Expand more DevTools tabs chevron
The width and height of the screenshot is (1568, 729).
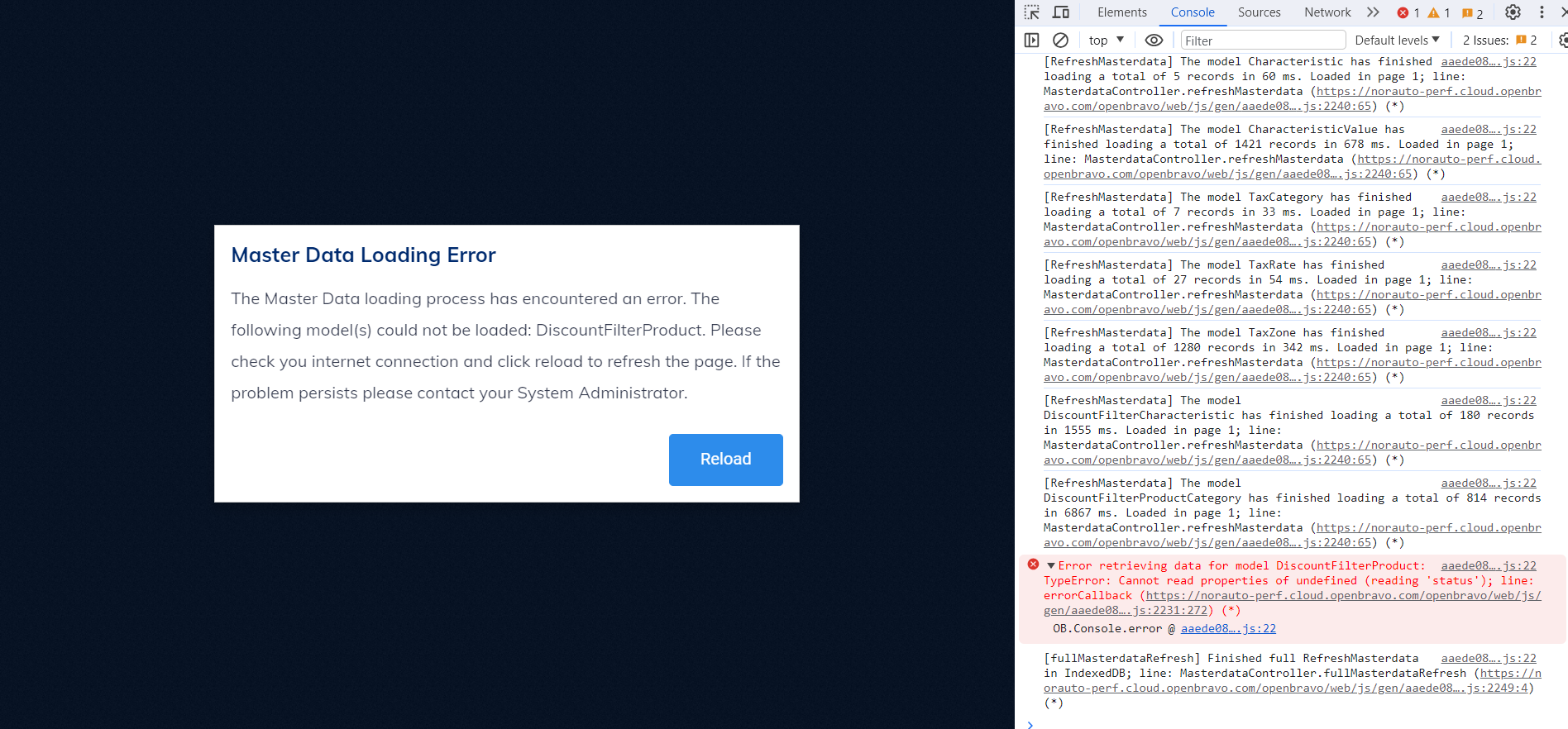tap(1373, 12)
